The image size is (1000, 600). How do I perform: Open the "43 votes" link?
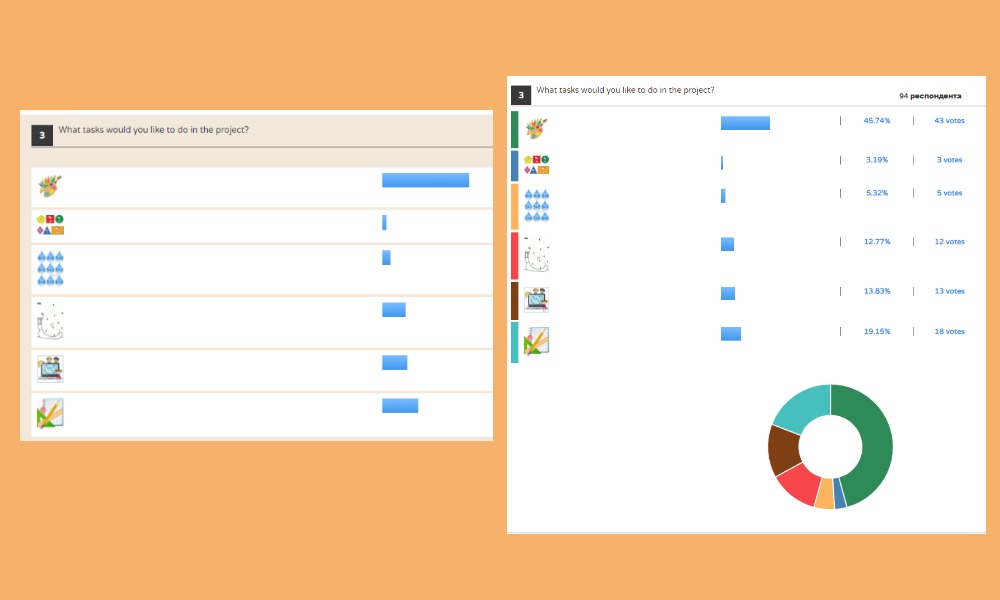point(948,120)
